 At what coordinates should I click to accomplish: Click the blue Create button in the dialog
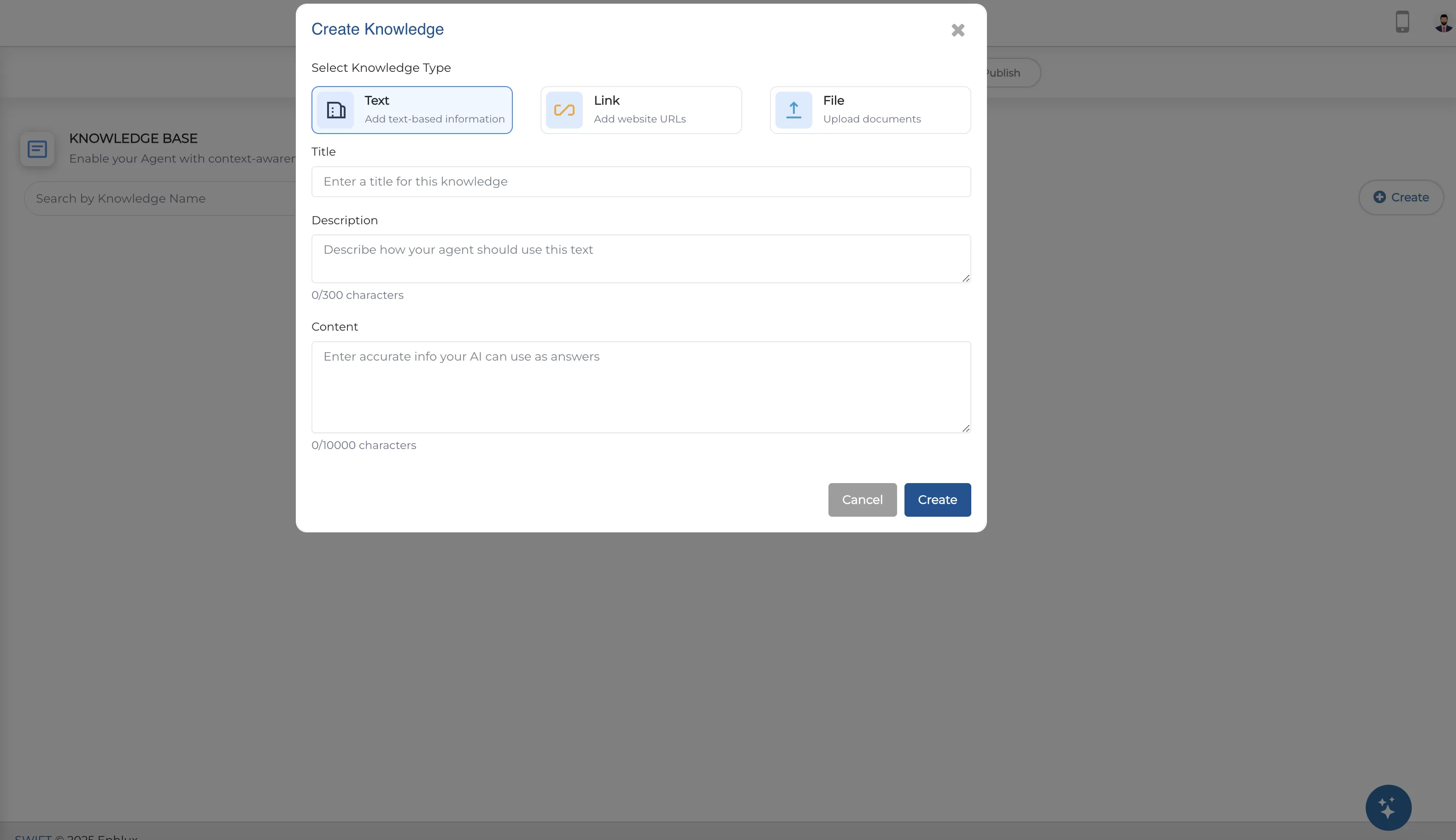(937, 500)
